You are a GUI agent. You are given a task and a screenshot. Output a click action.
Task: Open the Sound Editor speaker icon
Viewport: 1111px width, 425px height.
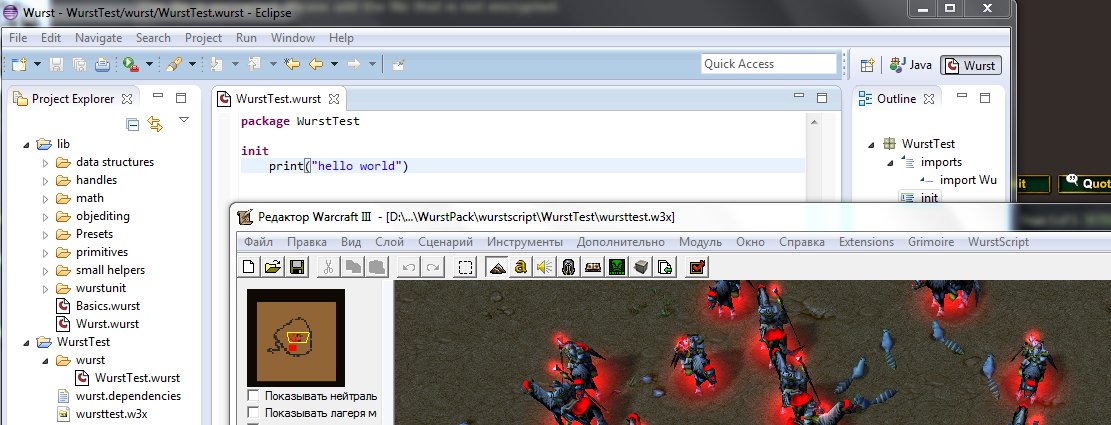pos(544,267)
